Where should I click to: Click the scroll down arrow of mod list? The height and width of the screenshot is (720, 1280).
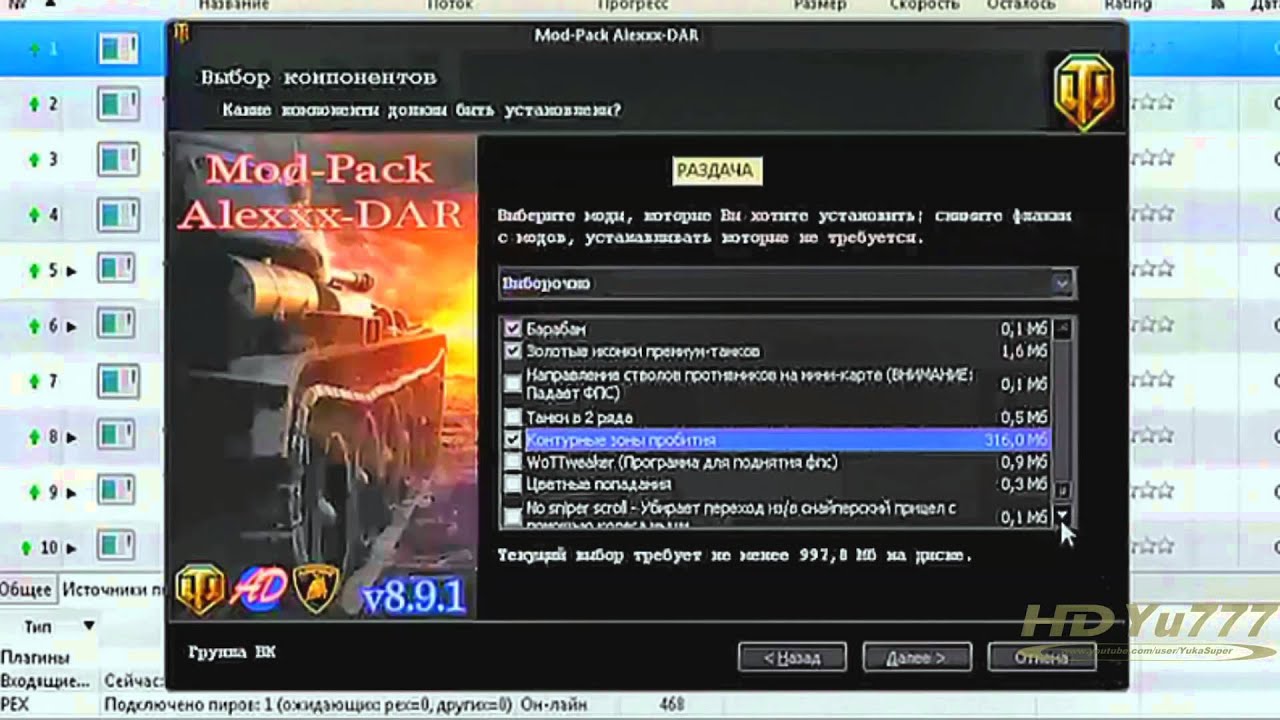click(1064, 516)
